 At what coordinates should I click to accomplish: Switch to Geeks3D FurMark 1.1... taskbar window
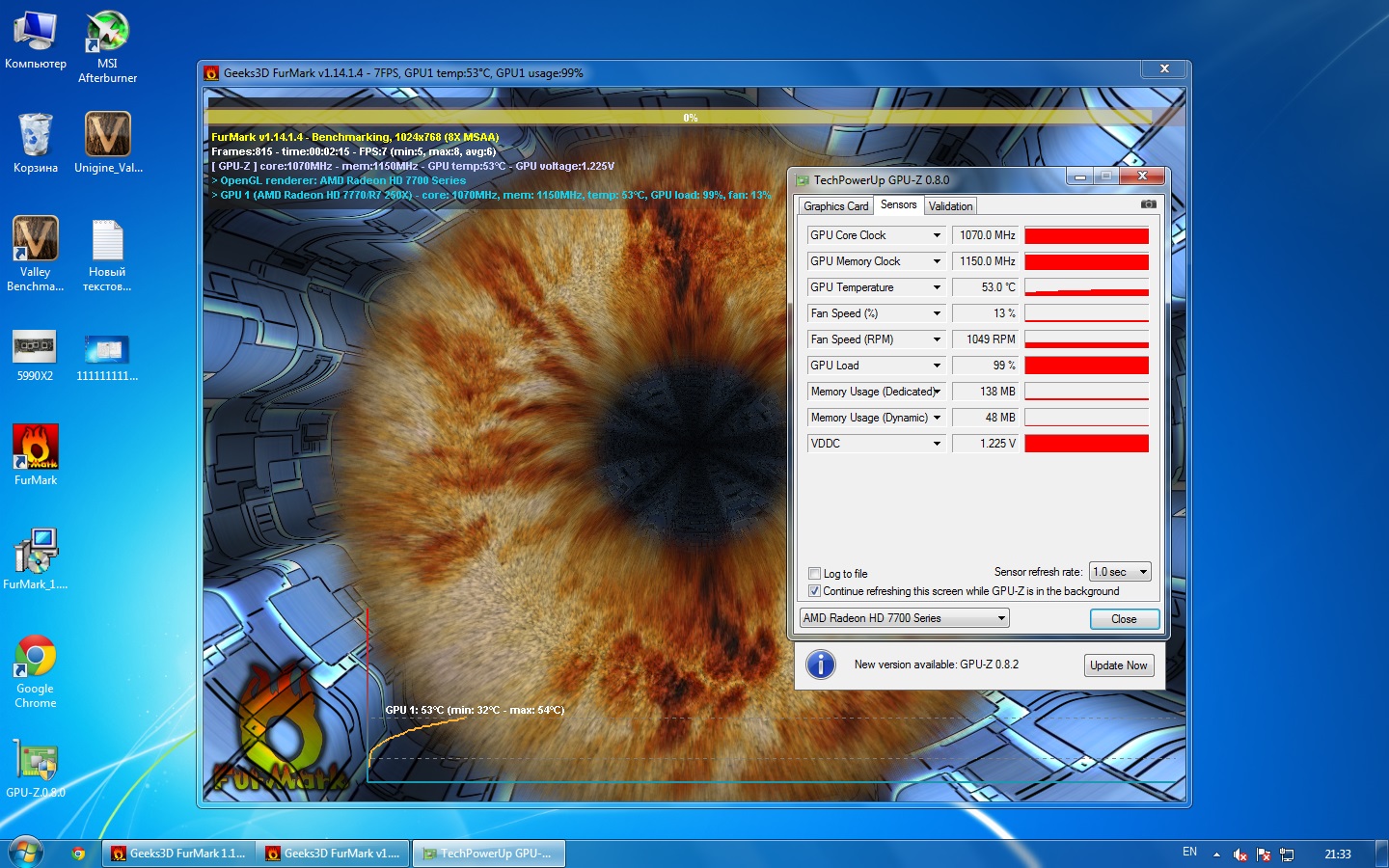coord(179,854)
